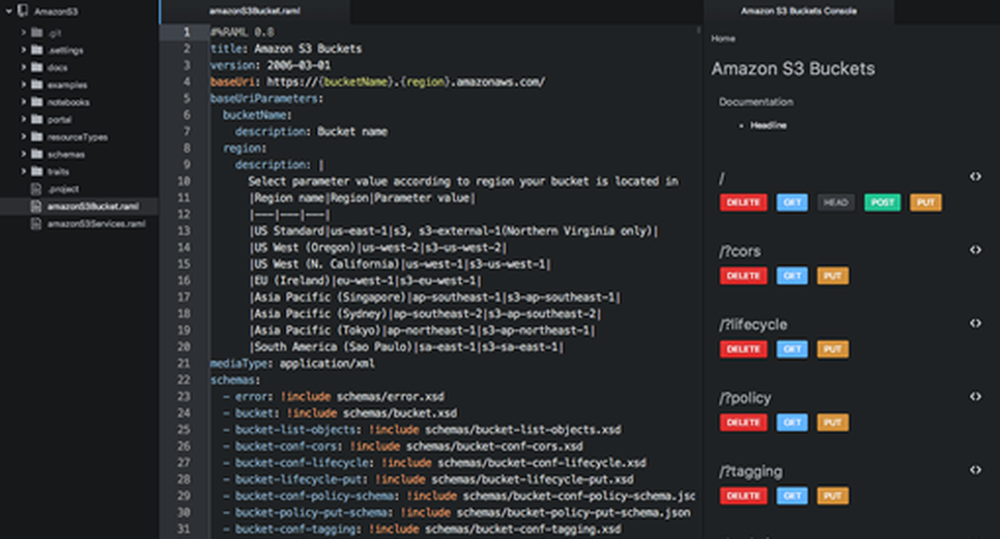Viewport: 1000px width, 539px height.
Task: Click the AmazonS3 project icon
Action: (x=23, y=11)
